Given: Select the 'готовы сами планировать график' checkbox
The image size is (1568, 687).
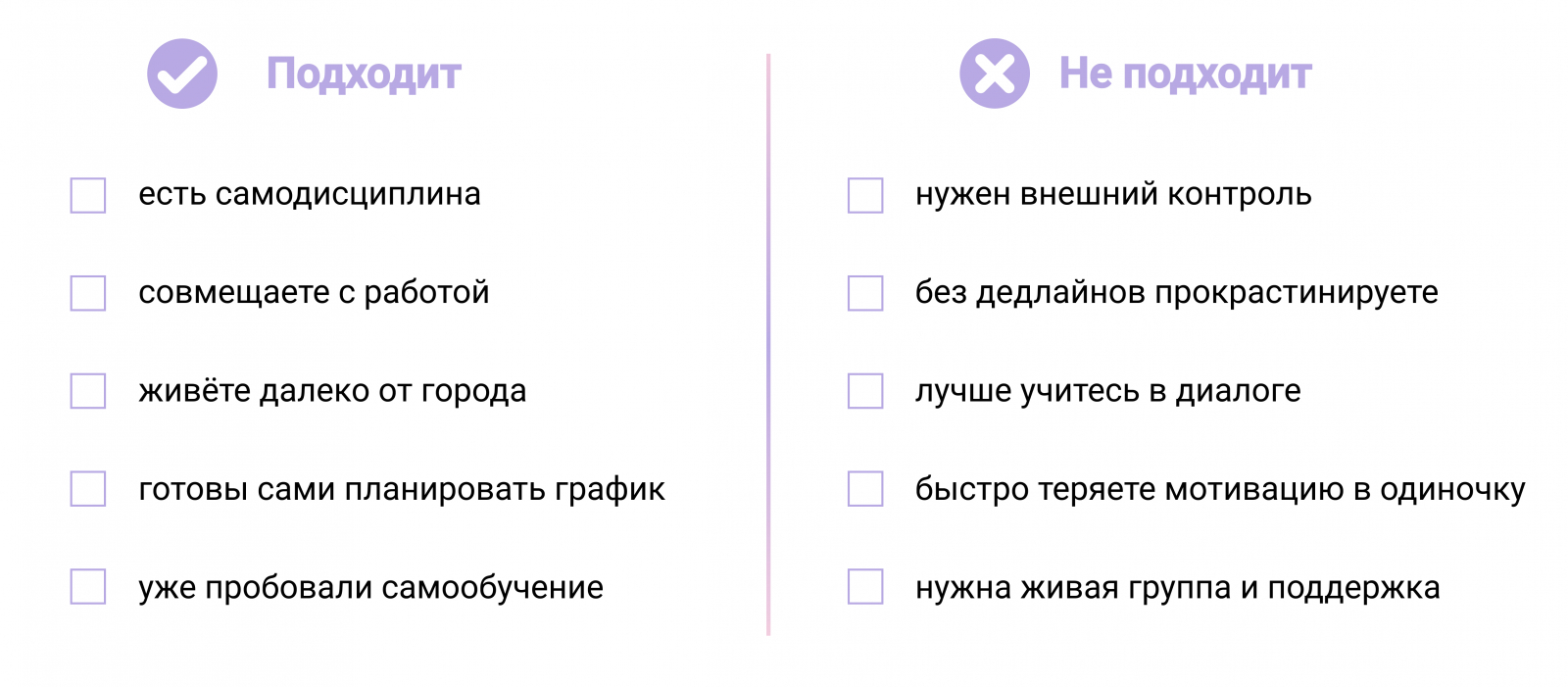Looking at the screenshot, I should pos(88,489).
